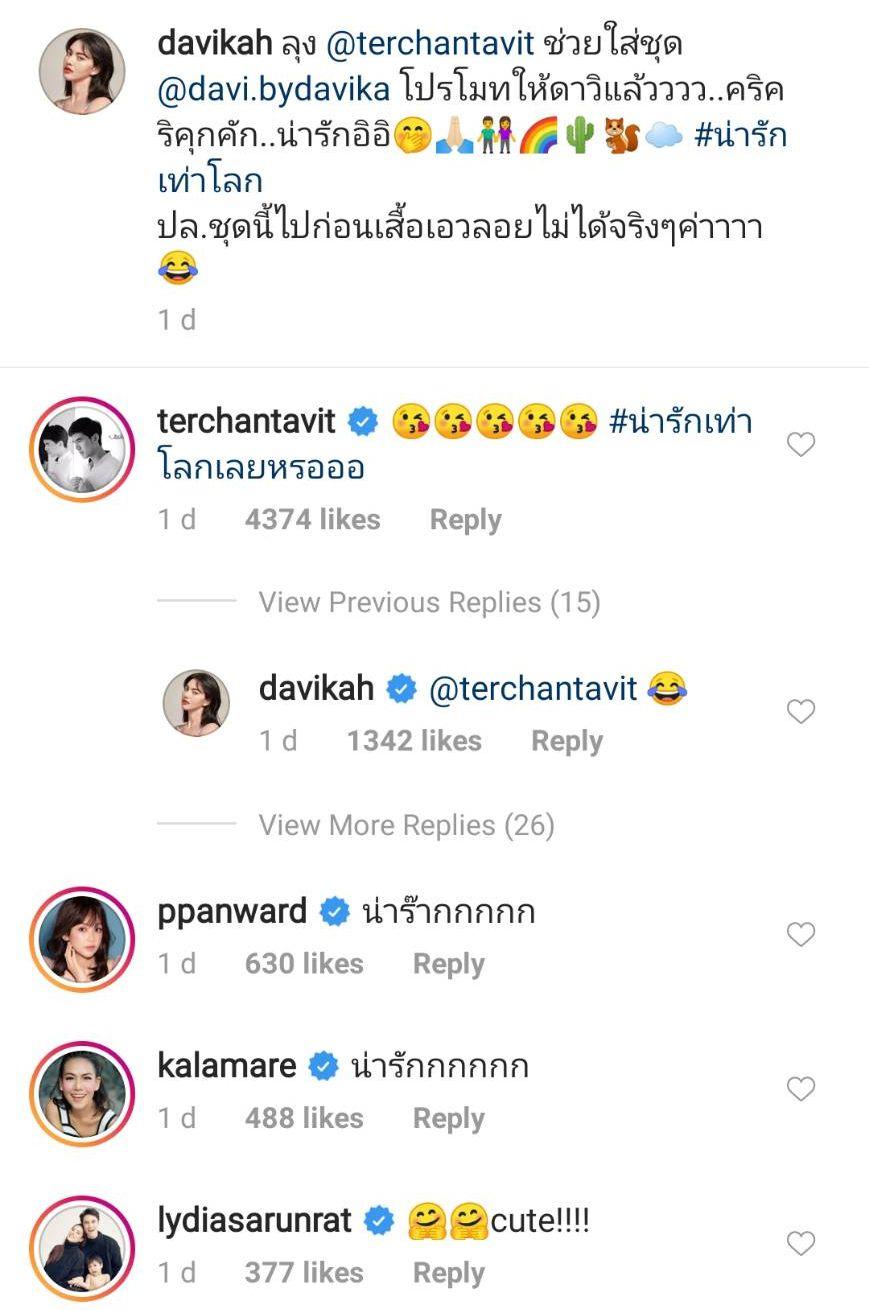This screenshot has width=869, height=1311.
Task: Tap heart icon on ppanward's comment
Action: (x=800, y=935)
